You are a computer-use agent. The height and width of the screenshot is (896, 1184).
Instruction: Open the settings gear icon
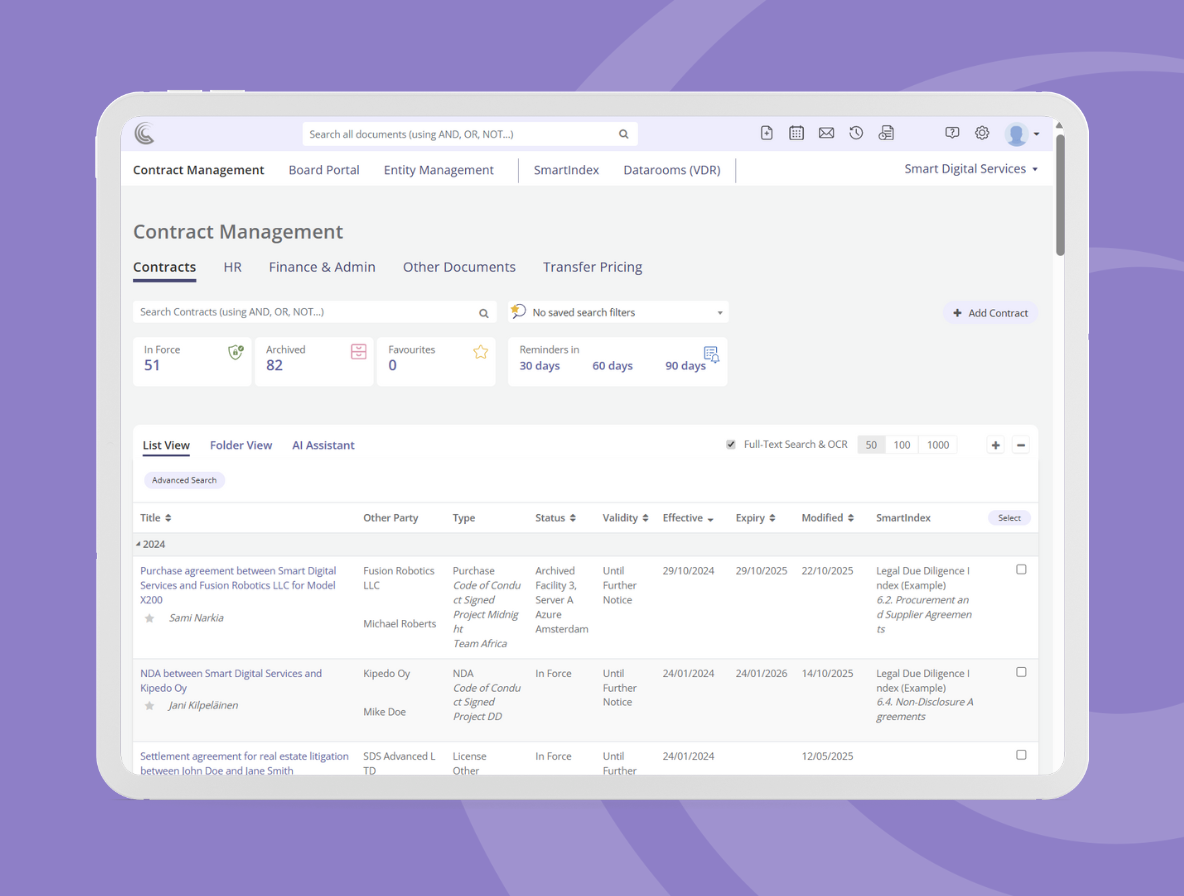pos(981,132)
